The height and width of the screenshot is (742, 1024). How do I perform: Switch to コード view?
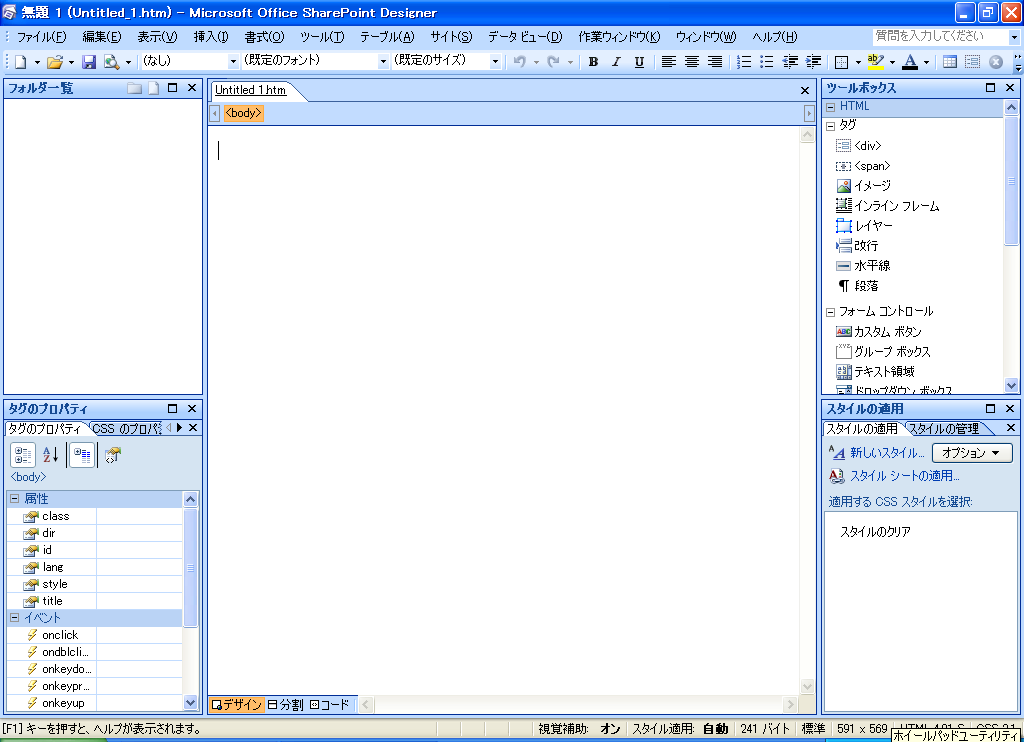pyautogui.click(x=330, y=705)
